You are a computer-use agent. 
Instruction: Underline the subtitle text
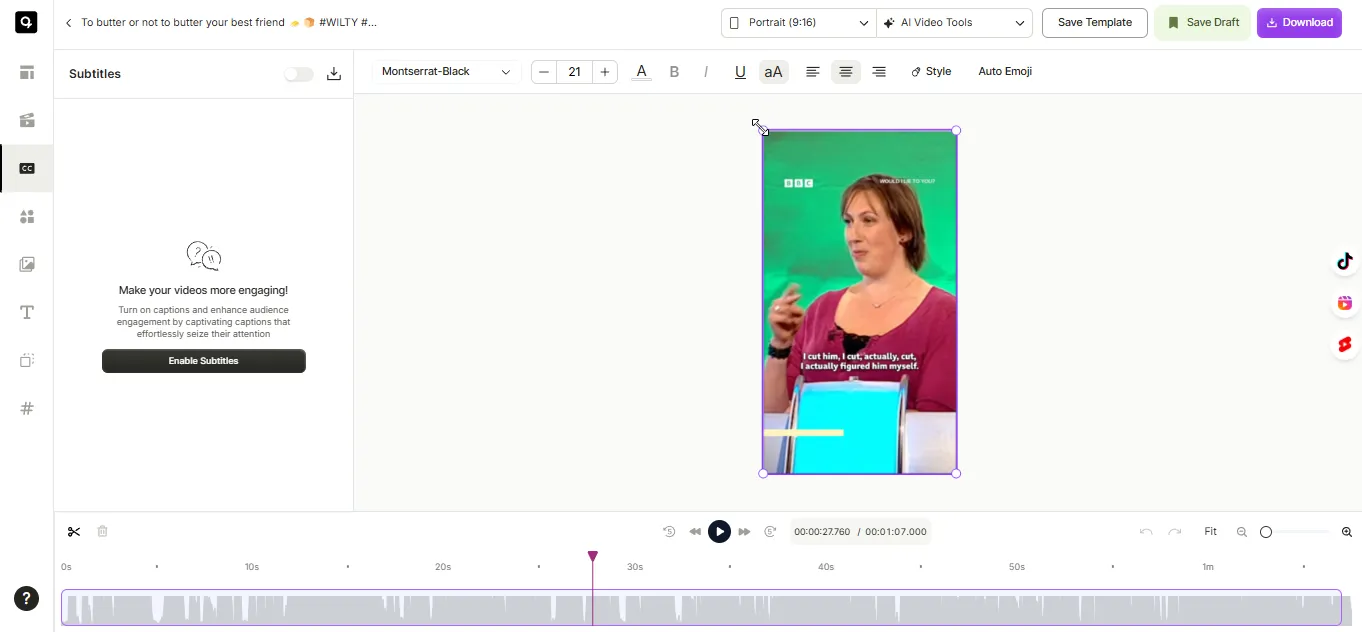point(740,72)
